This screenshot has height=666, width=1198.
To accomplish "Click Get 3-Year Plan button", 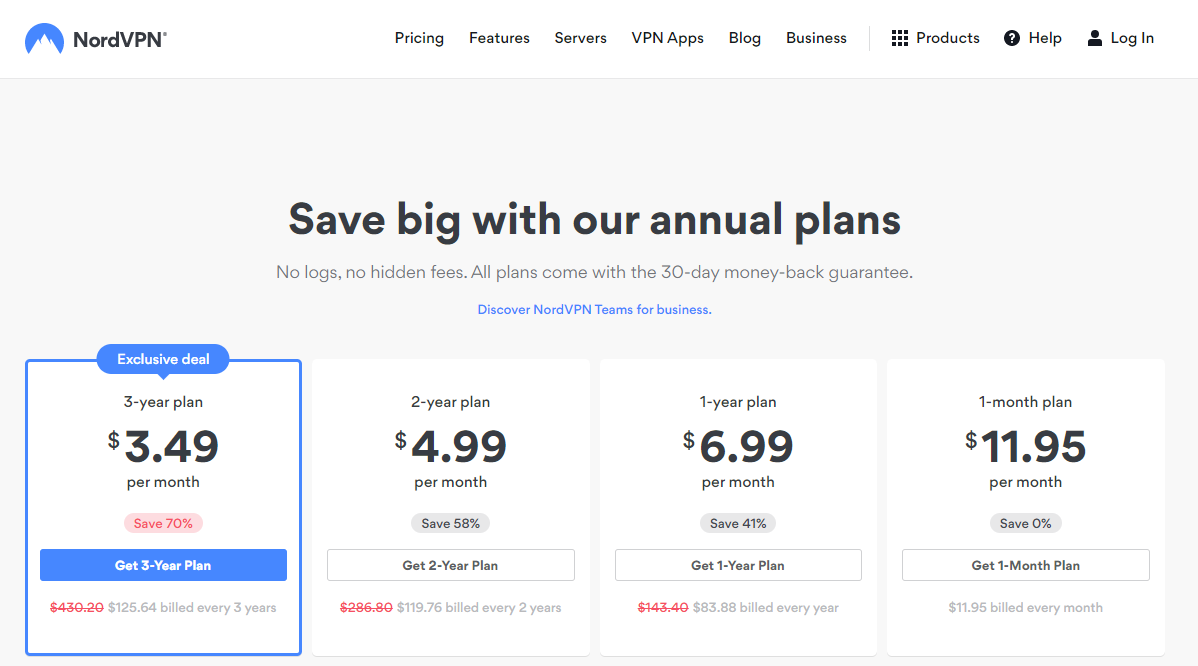I will [164, 565].
